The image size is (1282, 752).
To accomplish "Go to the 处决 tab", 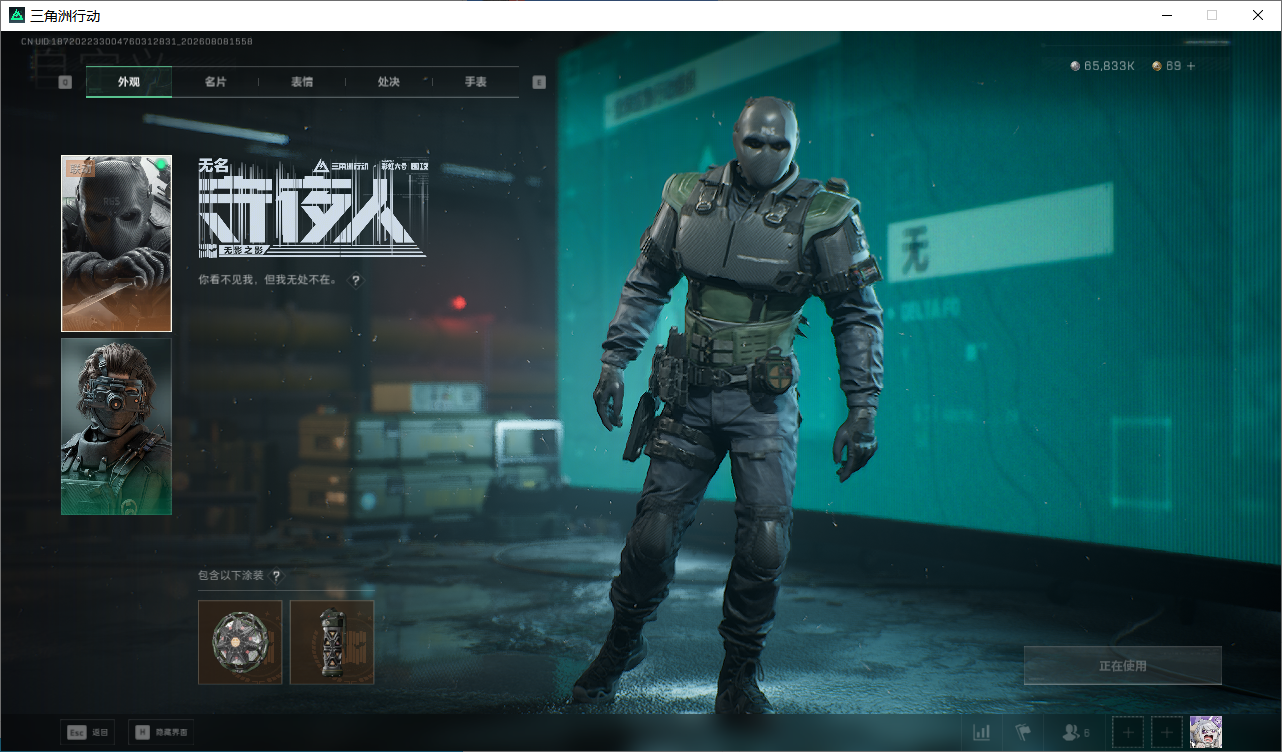I will [389, 82].
